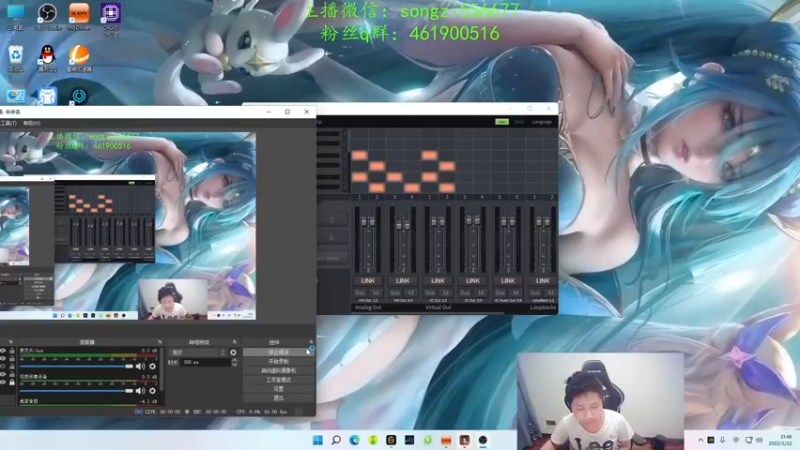
Task: Toggle Dub button under HW Out 3/4 strip
Action: (395, 293)
